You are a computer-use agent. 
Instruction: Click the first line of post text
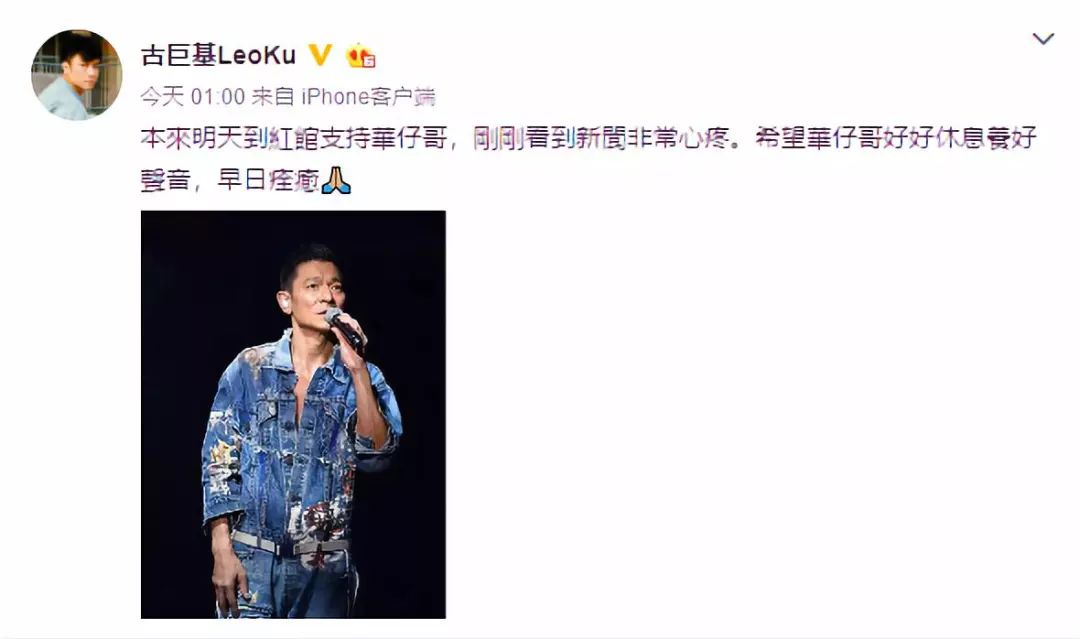tap(588, 138)
